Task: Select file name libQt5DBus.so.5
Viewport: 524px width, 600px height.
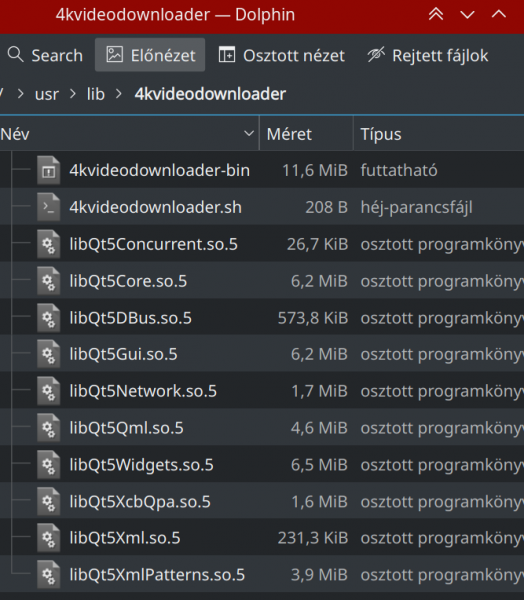Action: pyautogui.click(x=131, y=318)
